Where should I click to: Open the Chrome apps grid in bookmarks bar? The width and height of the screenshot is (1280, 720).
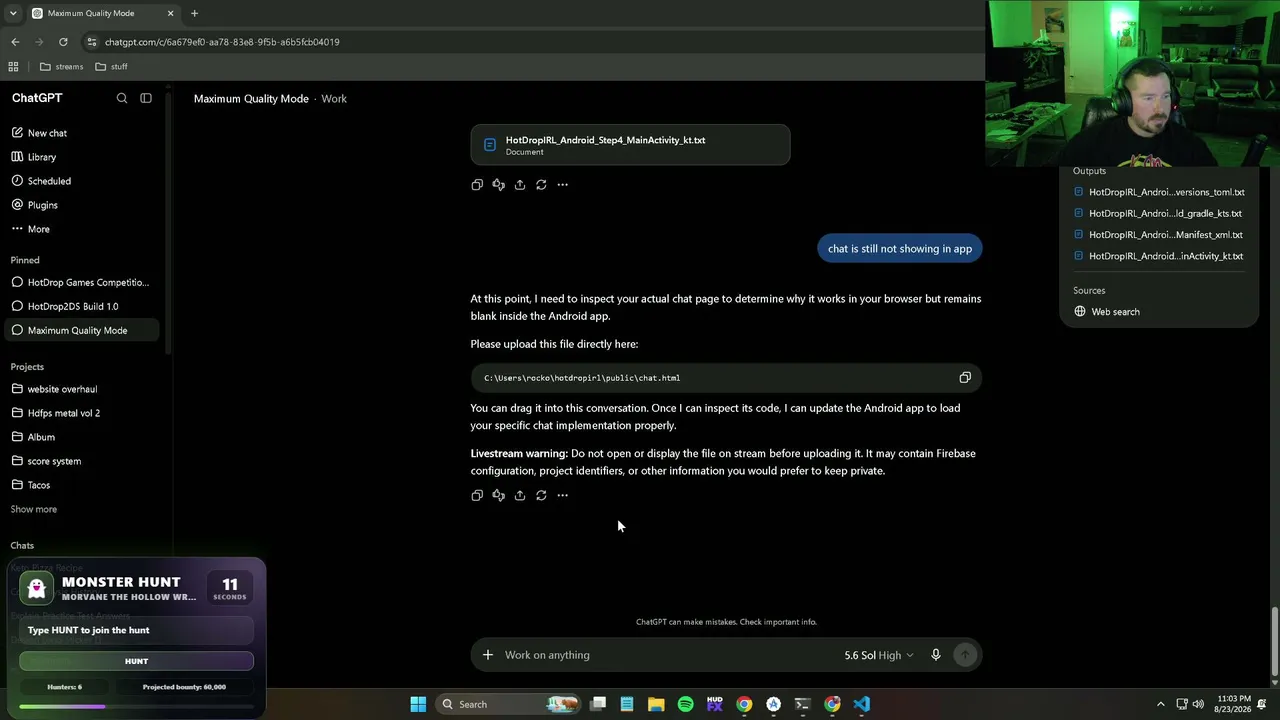pyautogui.click(x=13, y=67)
